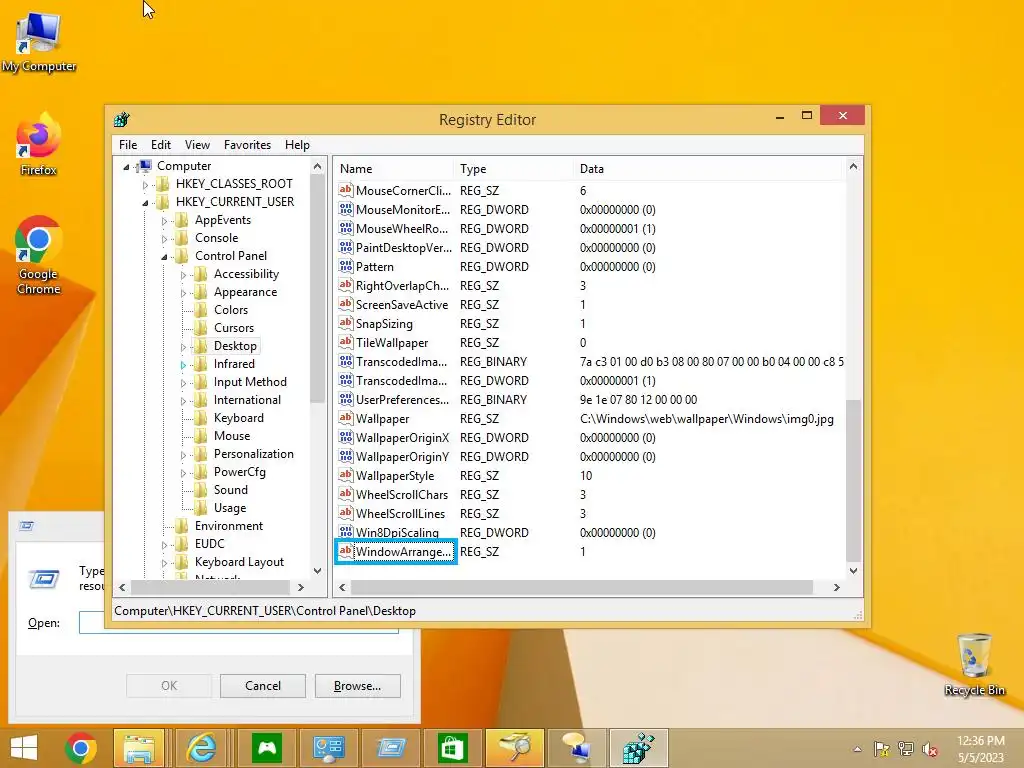Sort values by Type column header
This screenshot has height=768, width=1024.
point(513,168)
